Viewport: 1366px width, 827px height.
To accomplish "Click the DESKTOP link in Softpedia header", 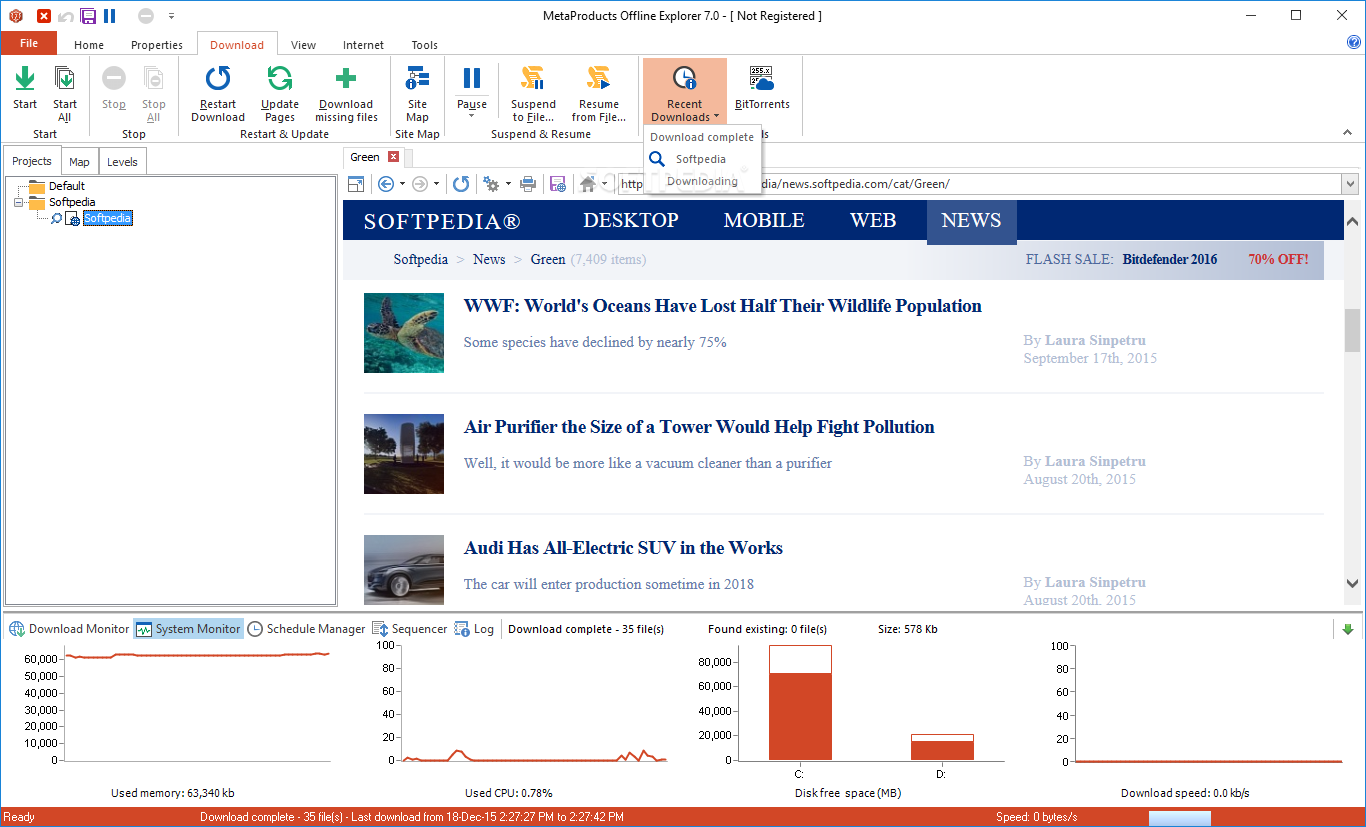I will point(631,221).
